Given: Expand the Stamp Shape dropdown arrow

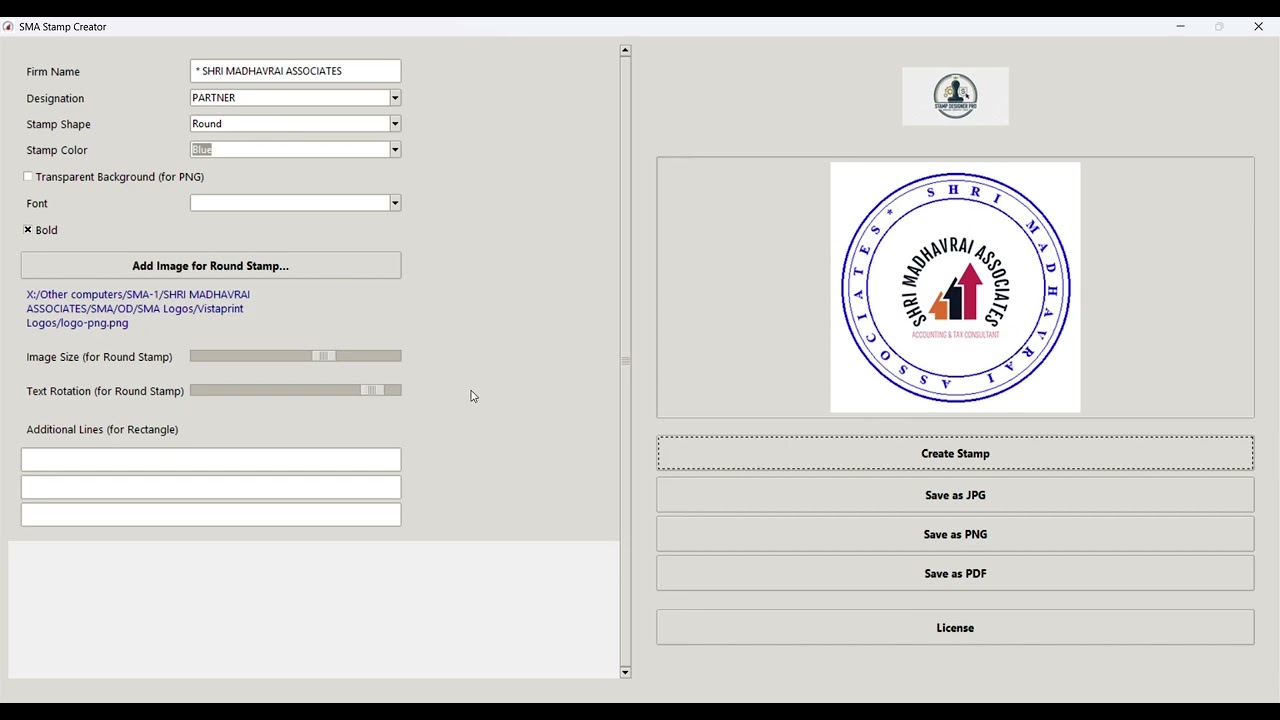Looking at the screenshot, I should click(x=395, y=124).
